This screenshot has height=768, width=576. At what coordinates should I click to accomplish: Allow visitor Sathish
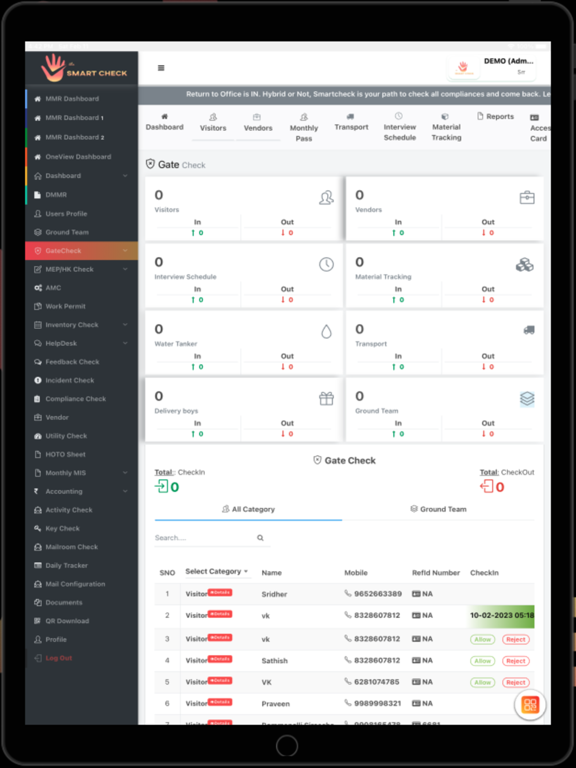click(x=482, y=661)
